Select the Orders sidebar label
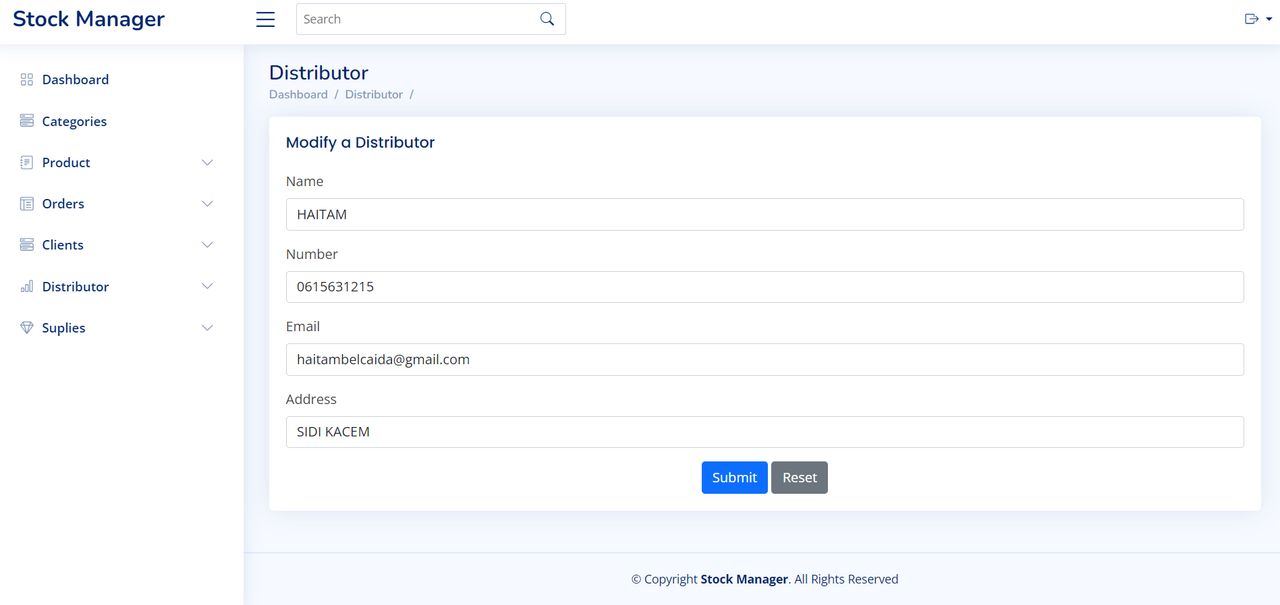This screenshot has height=605, width=1280. pos(63,203)
